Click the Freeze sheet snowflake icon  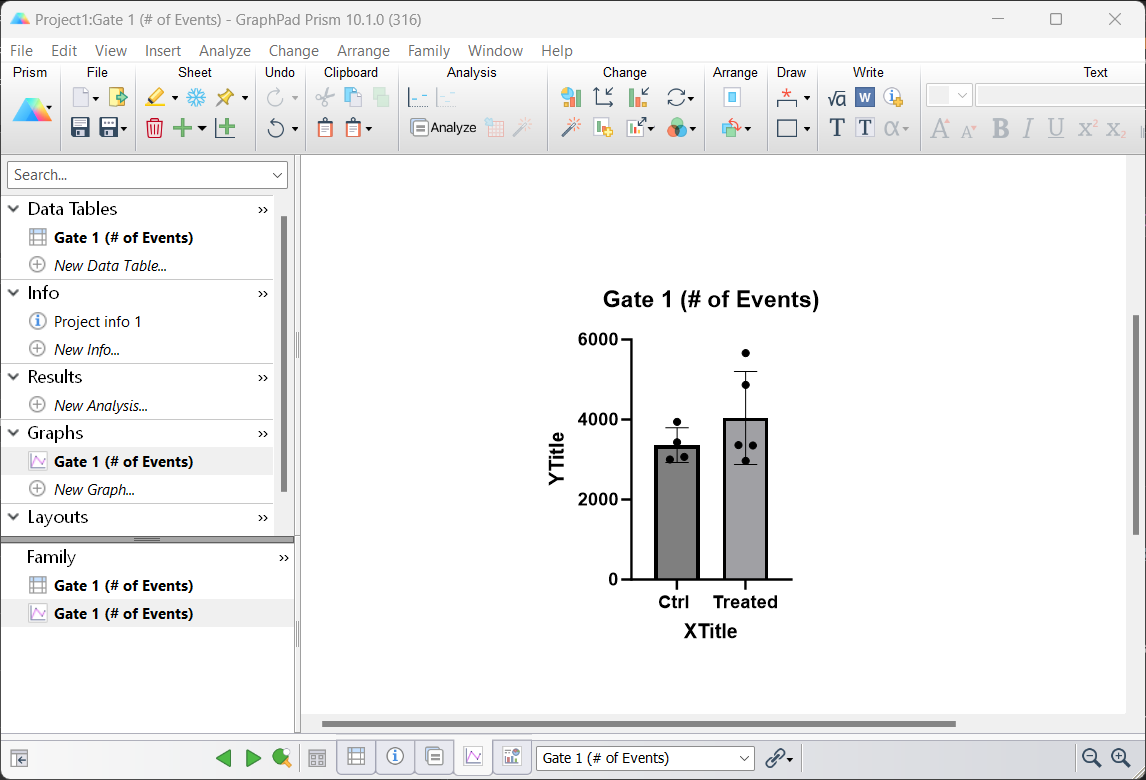[196, 97]
